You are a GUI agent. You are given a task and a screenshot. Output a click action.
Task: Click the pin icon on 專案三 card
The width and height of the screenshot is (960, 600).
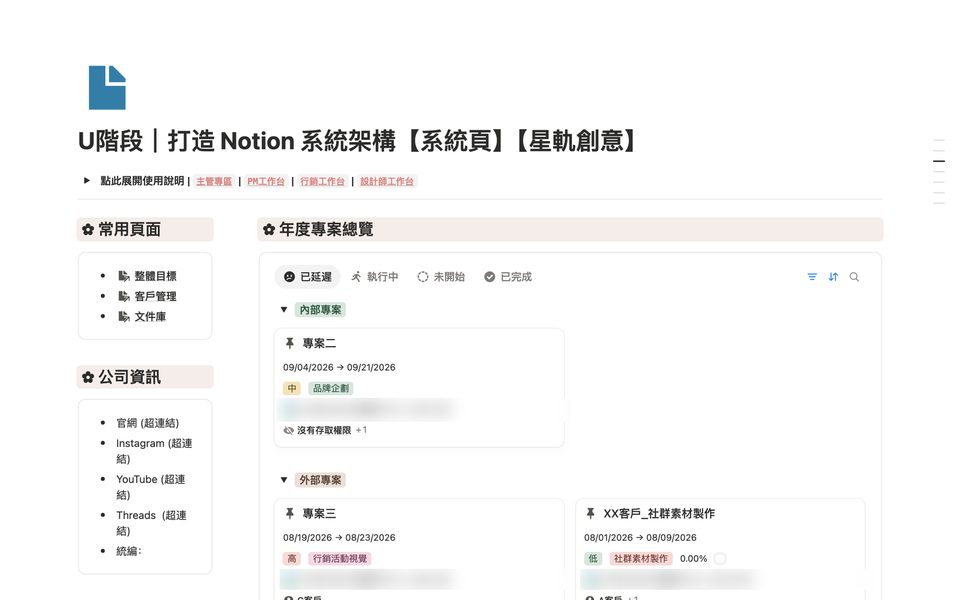pyautogui.click(x=290, y=514)
